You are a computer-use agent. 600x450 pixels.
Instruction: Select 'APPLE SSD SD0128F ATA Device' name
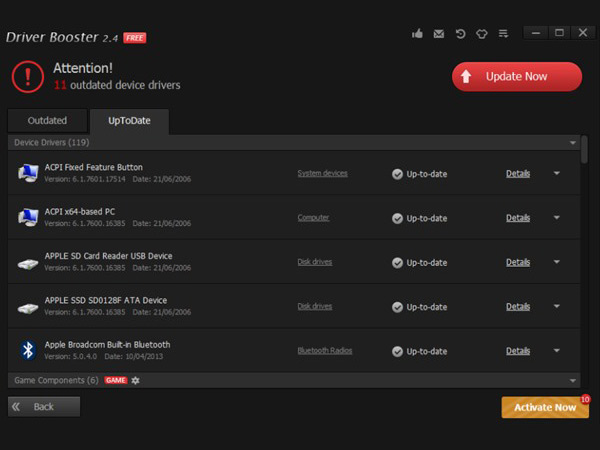[106, 300]
